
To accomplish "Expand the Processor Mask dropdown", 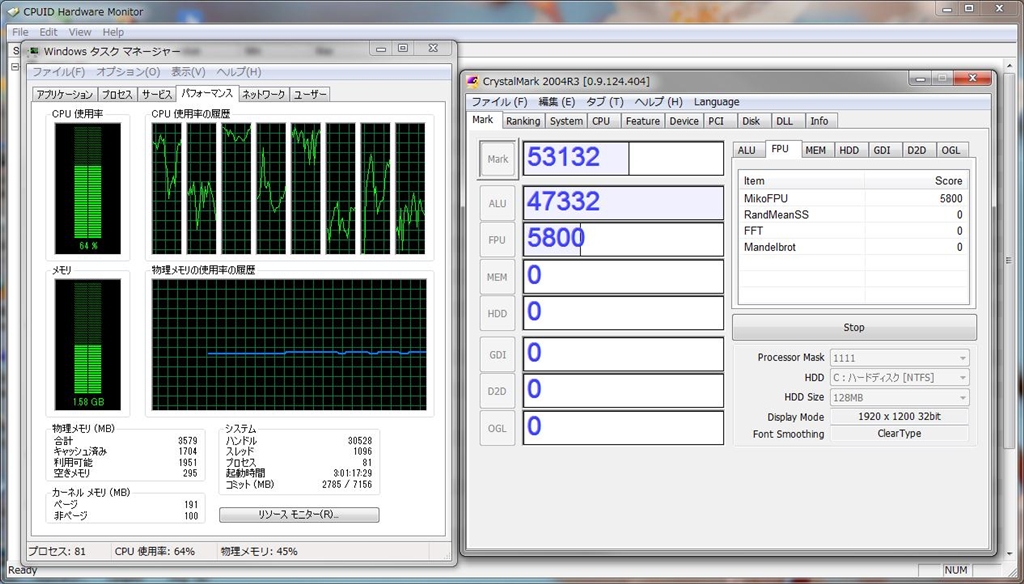I will click(899, 358).
